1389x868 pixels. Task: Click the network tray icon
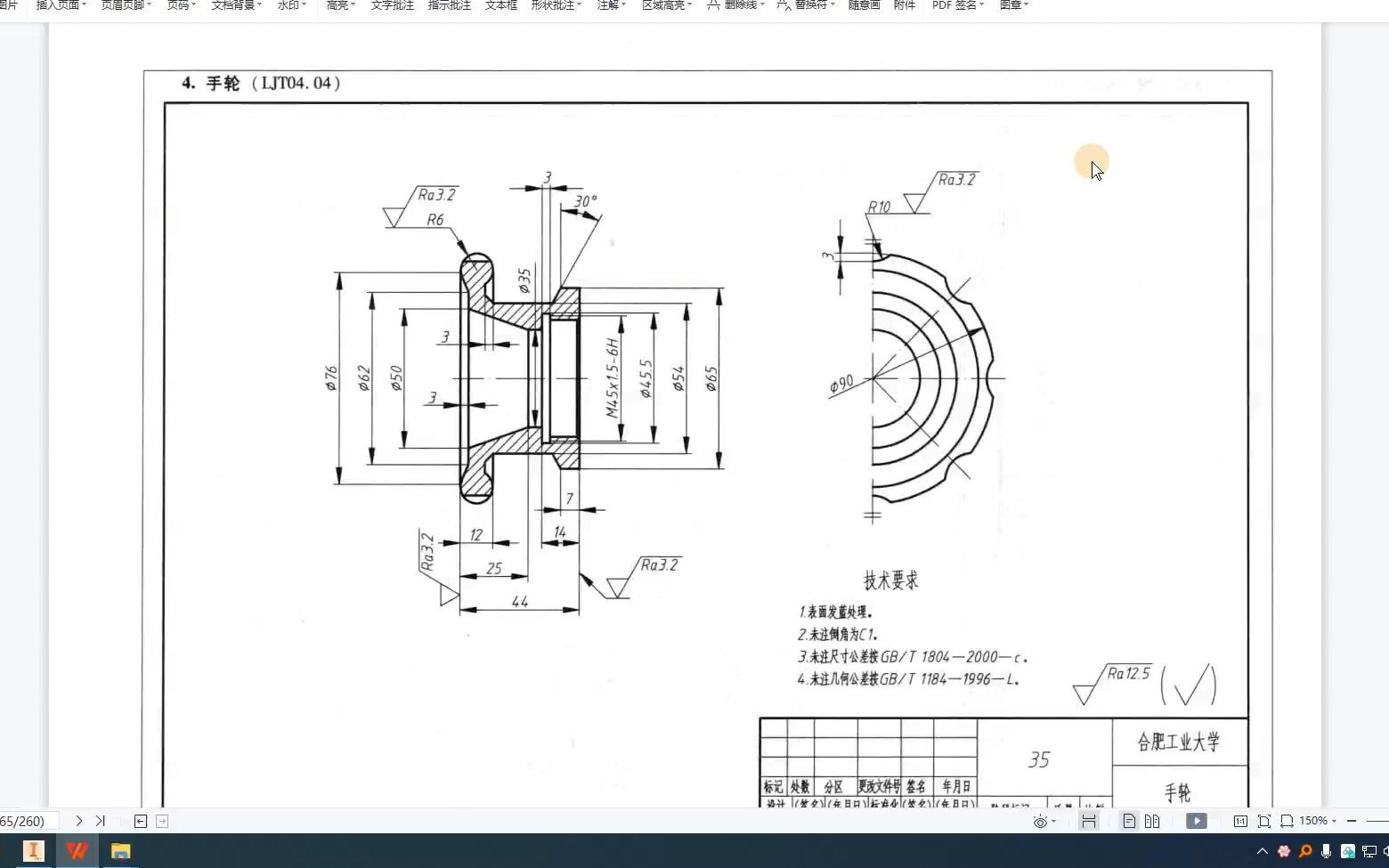coord(1369,851)
